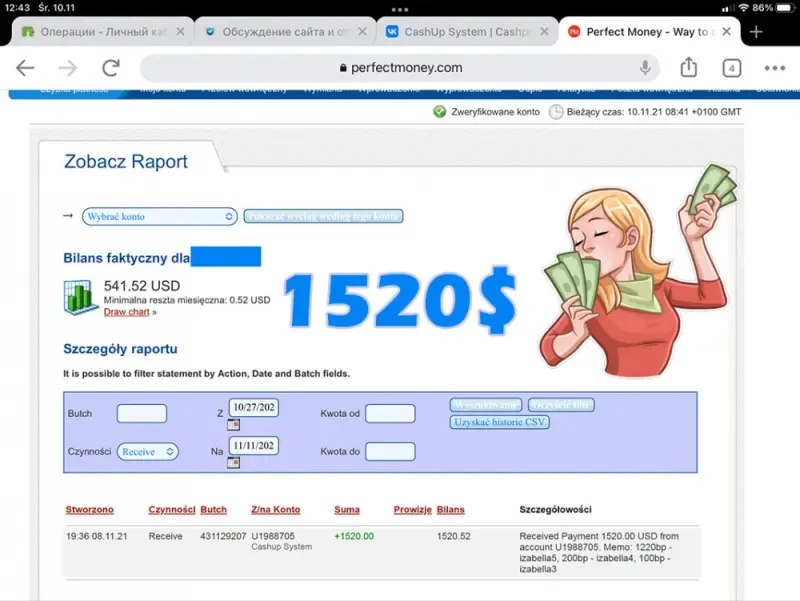Tap the Wi-Fi status icon
The image size is (800, 601).
pyautogui.click(x=743, y=8)
